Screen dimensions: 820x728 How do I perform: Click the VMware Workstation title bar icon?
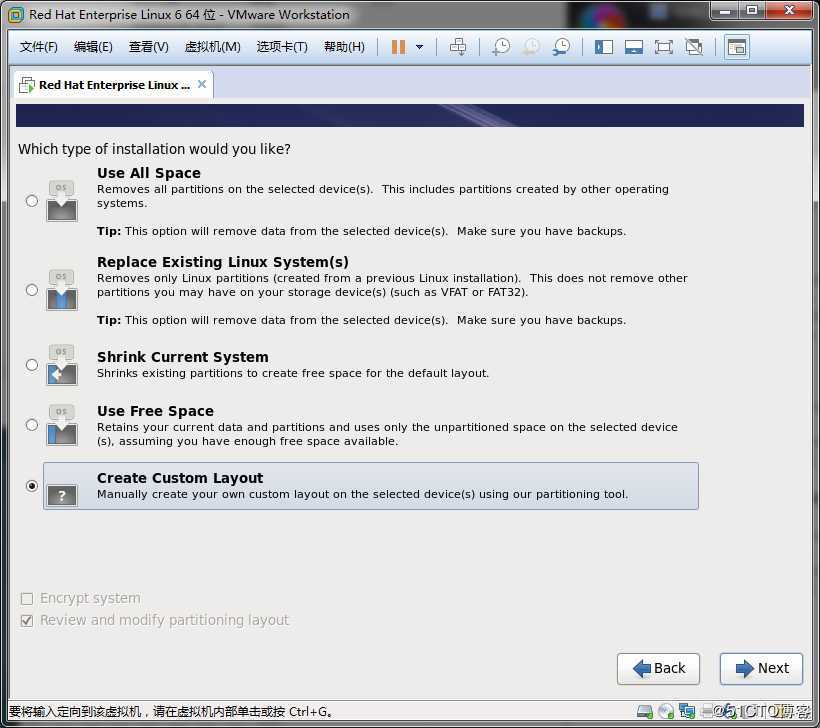pyautogui.click(x=16, y=15)
